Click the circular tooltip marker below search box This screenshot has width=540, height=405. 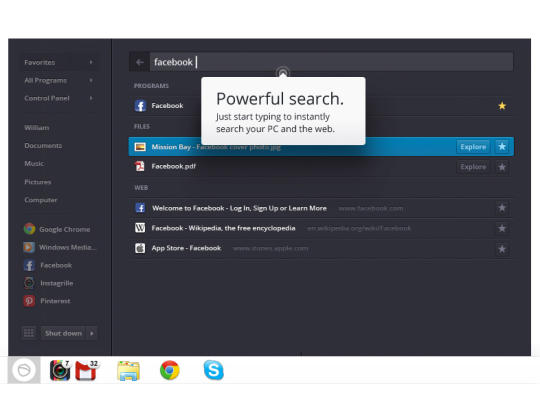(282, 72)
